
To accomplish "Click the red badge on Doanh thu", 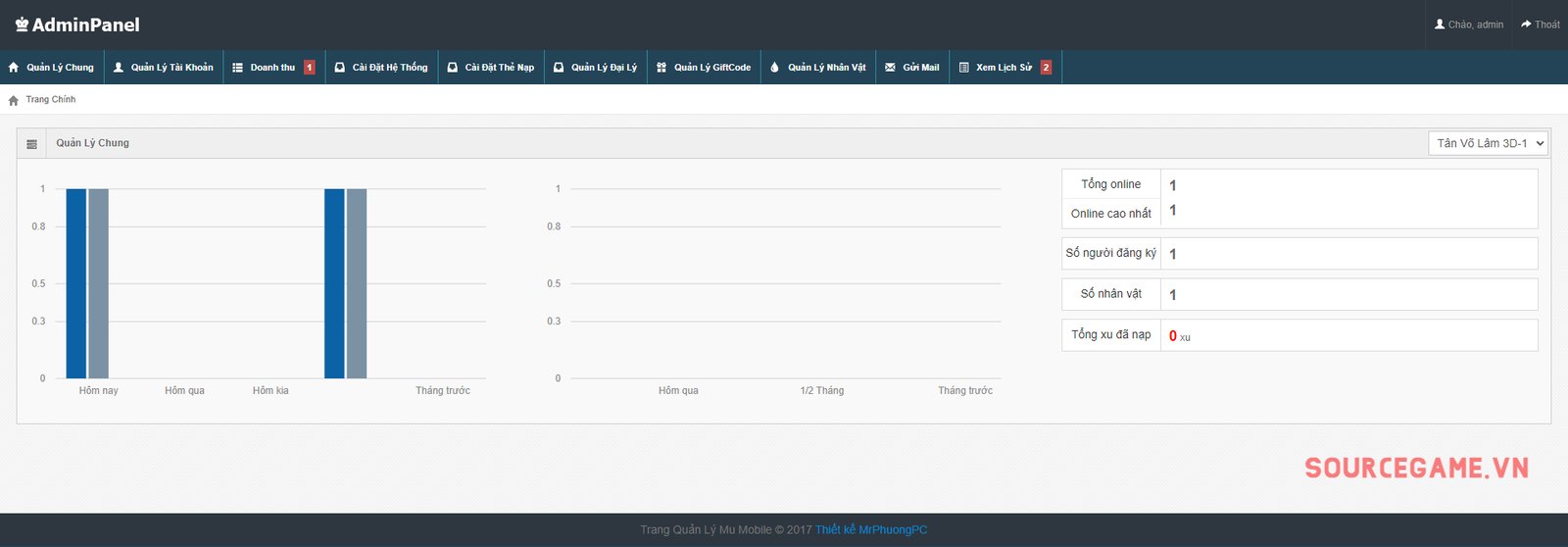I will (x=310, y=68).
